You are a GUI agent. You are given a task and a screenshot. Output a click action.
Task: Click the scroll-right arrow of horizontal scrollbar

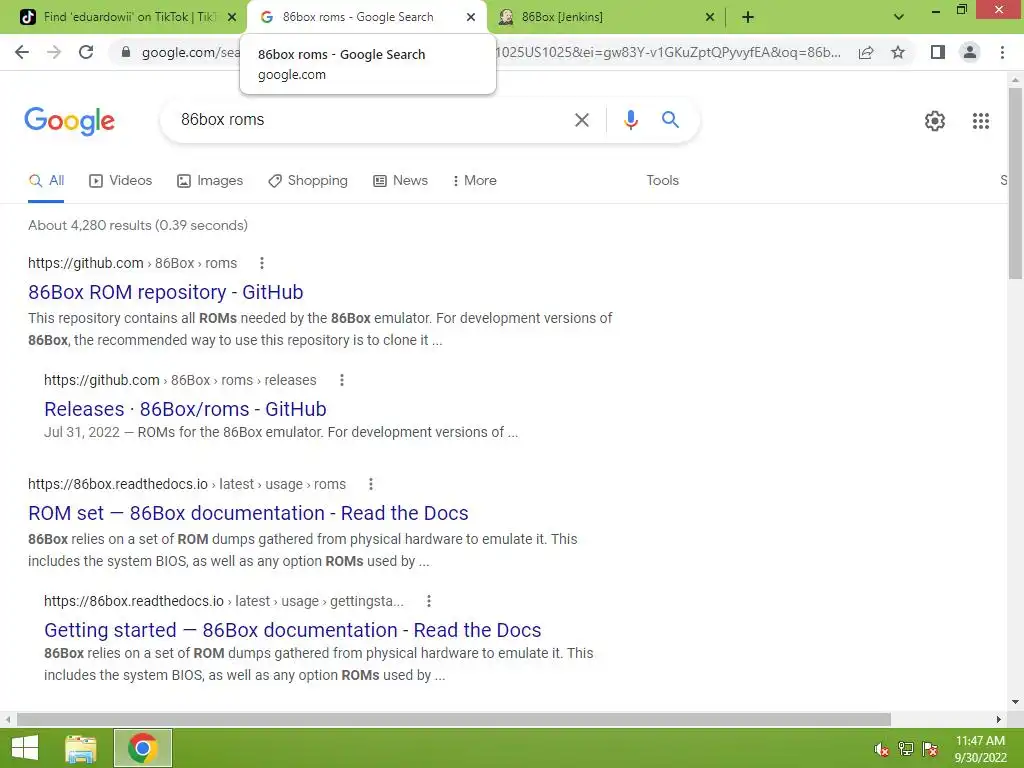tap(999, 719)
